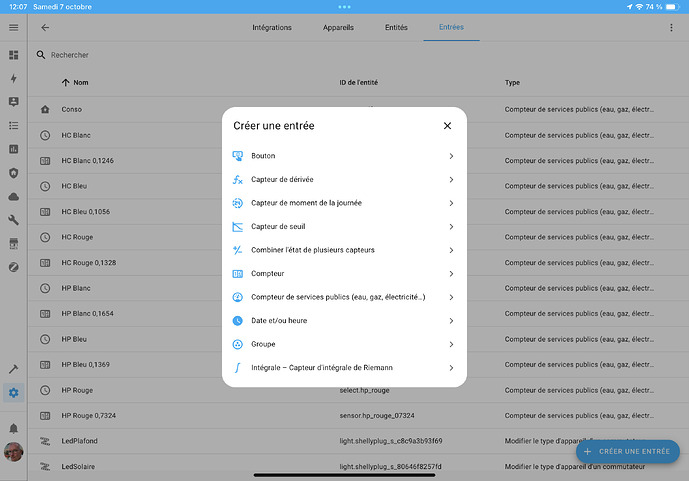Click the Intégrale integral symbol icon
689x481 pixels.
click(x=237, y=368)
